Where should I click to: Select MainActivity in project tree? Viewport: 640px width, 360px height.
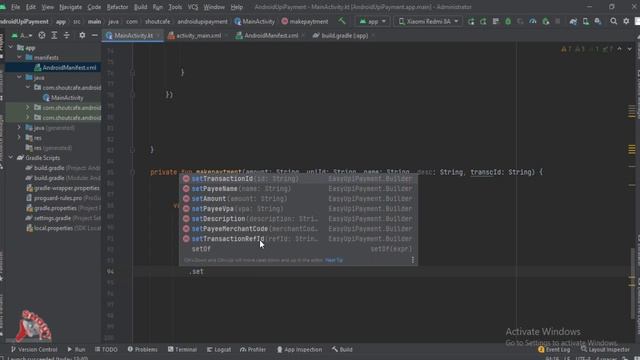coord(63,98)
